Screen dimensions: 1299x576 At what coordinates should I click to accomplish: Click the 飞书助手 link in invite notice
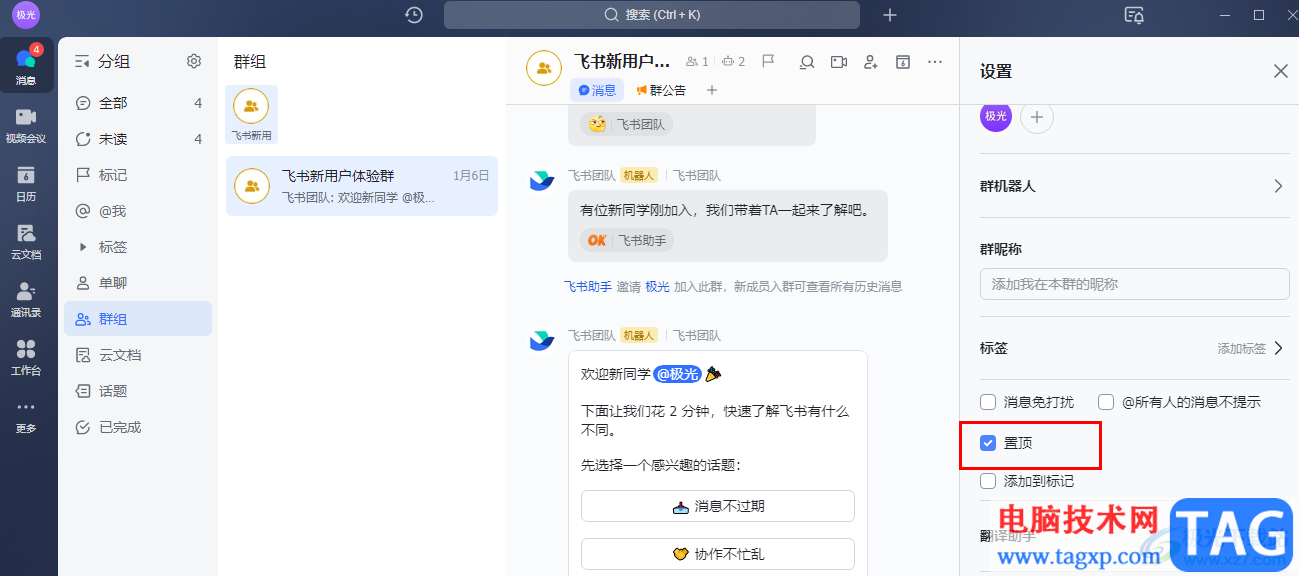tap(587, 286)
